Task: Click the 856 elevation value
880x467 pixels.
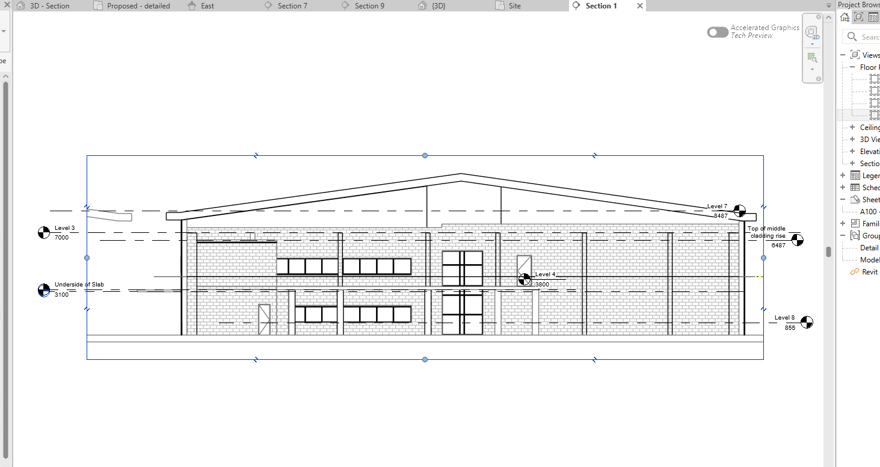Action: [790, 328]
